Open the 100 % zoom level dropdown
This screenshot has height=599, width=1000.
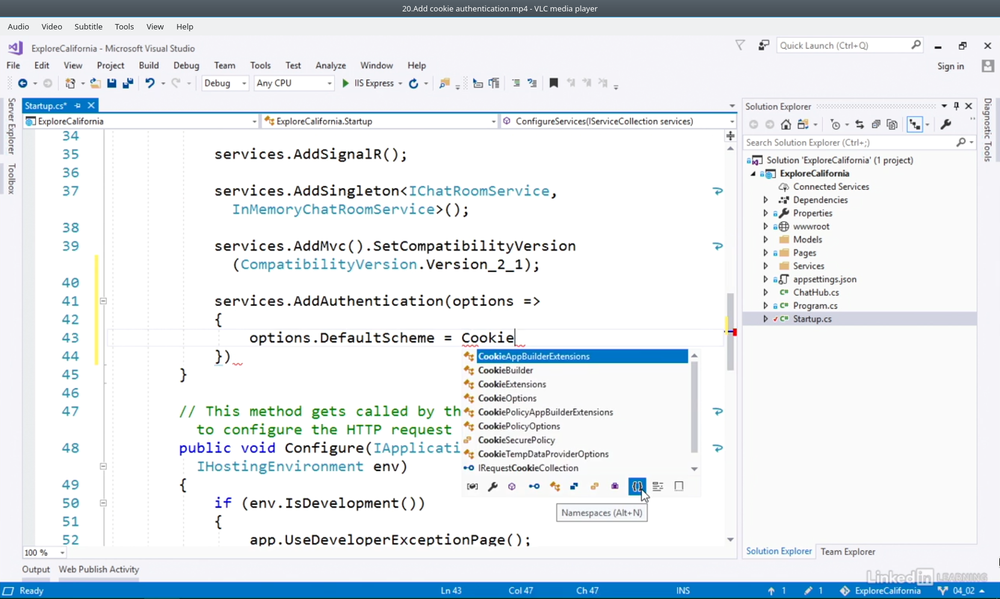pyautogui.click(x=45, y=552)
